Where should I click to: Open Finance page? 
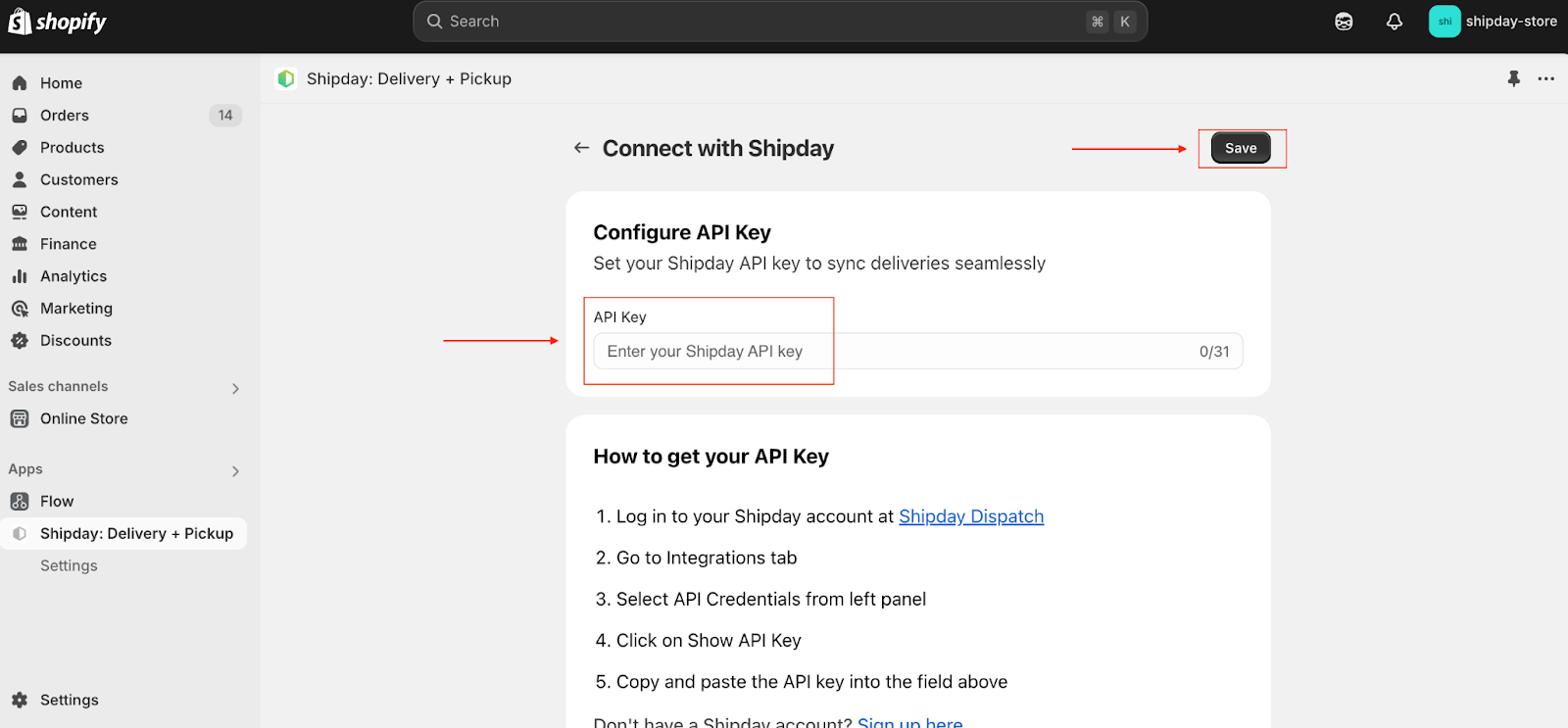[69, 244]
